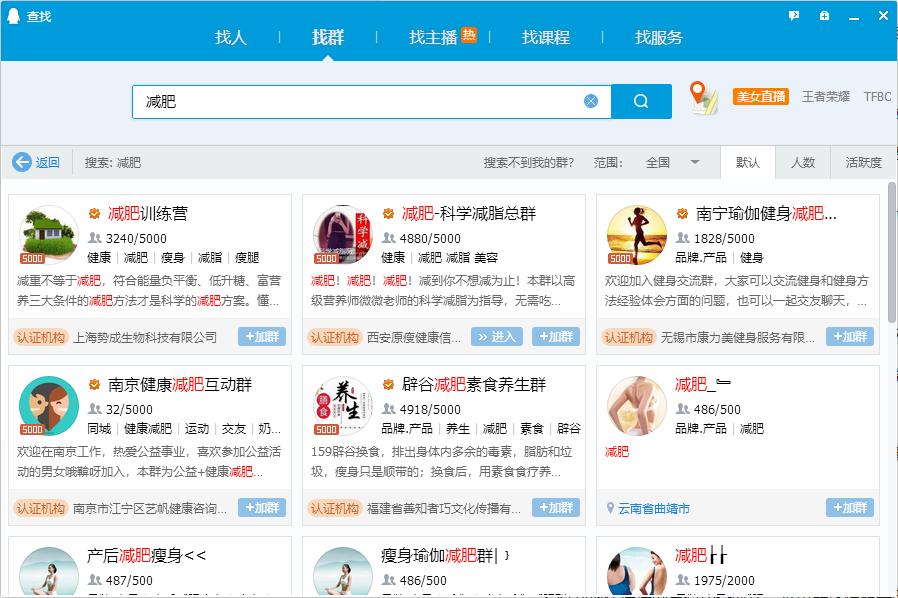Click the search magnifier button
The width and height of the screenshot is (898, 598).
641,101
